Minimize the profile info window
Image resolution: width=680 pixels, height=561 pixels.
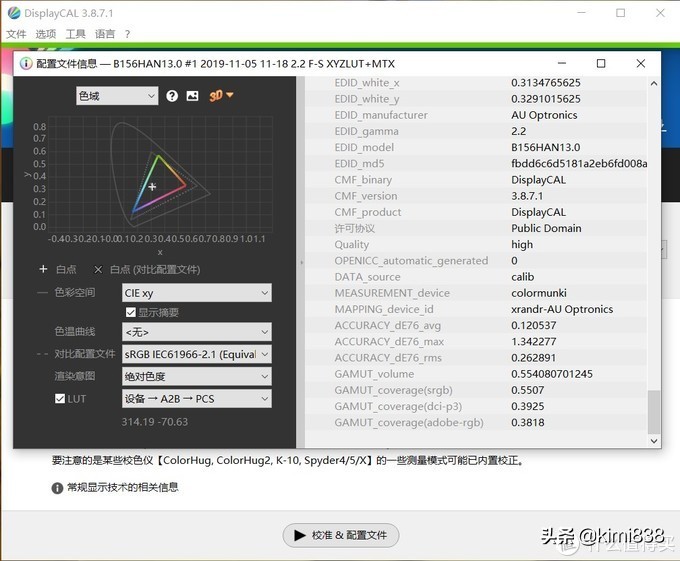coord(562,64)
